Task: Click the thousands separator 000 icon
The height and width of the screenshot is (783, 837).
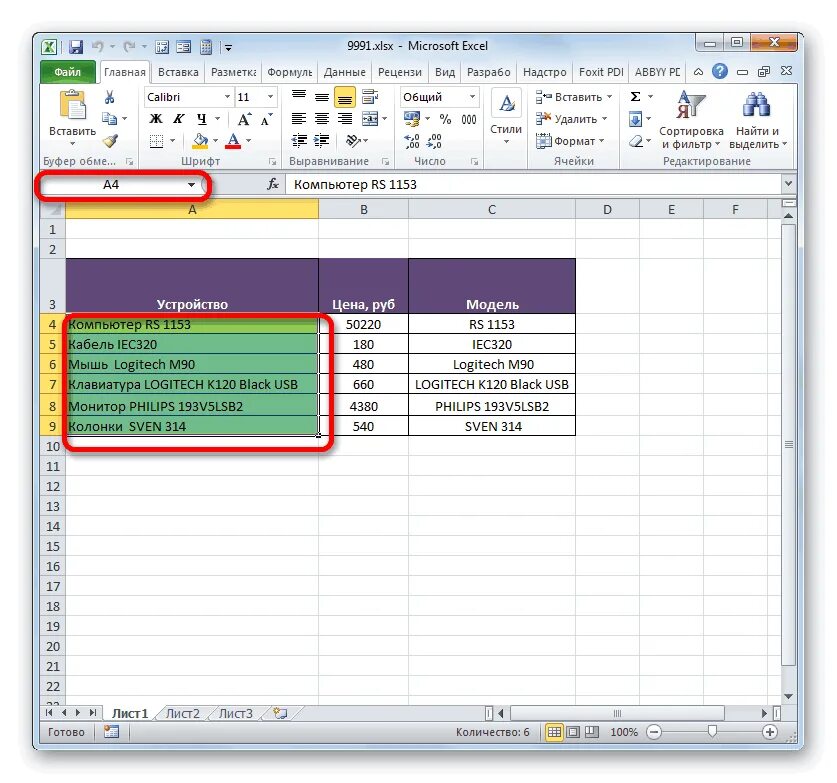Action: (469, 119)
